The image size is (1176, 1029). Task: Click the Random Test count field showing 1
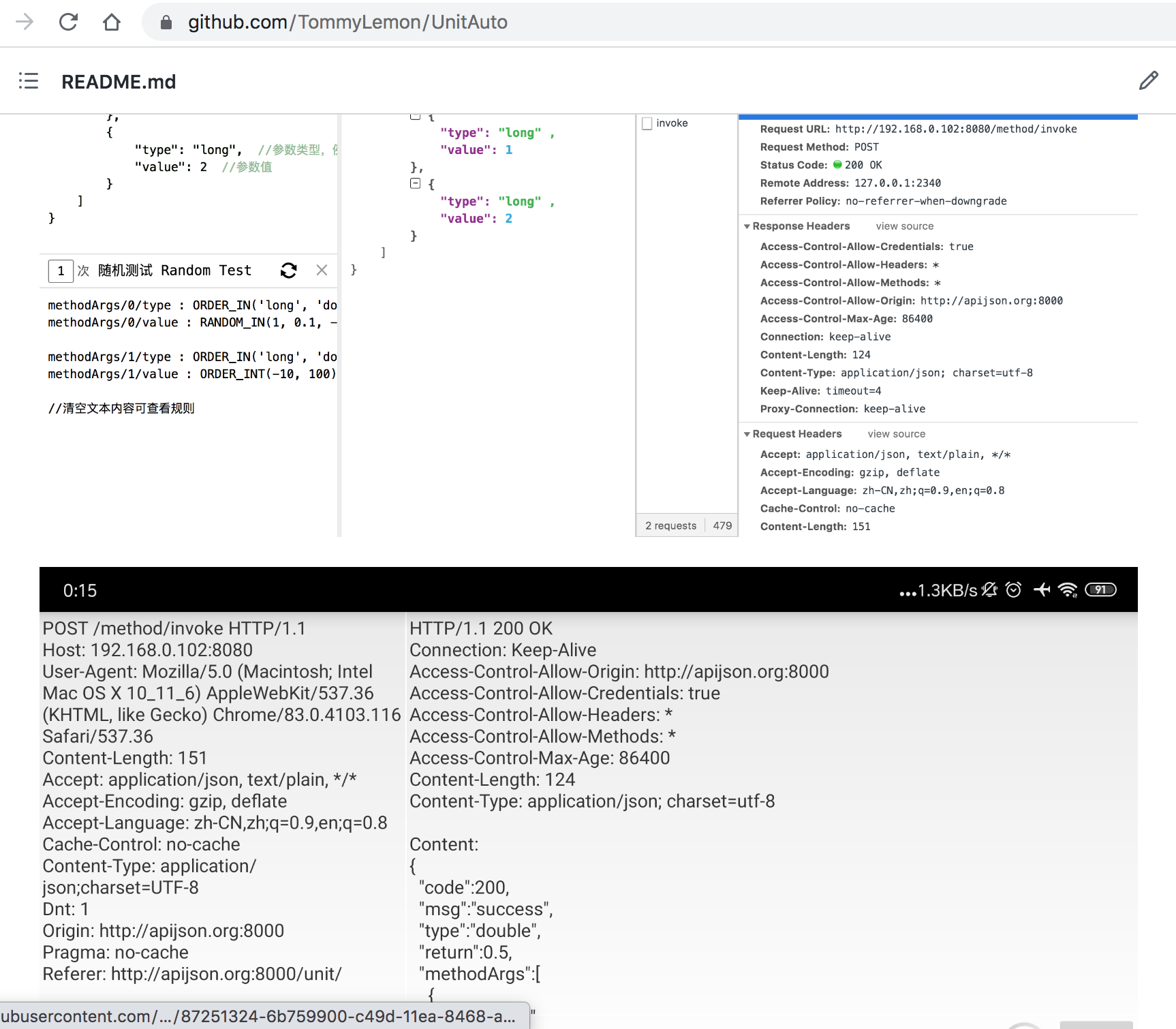pos(61,271)
